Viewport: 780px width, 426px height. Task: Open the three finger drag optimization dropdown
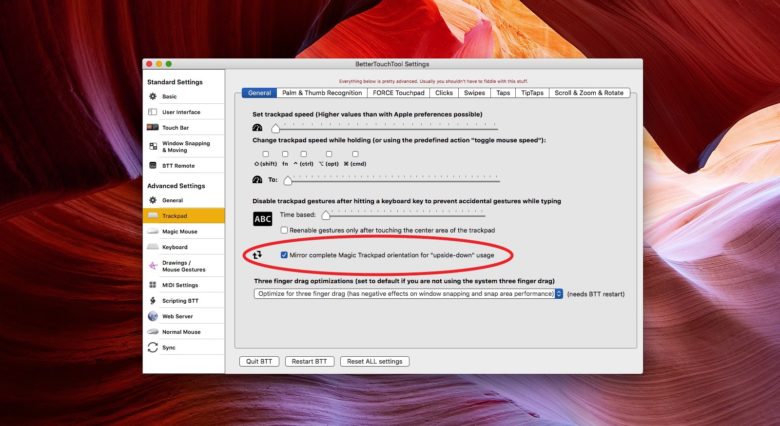559,294
